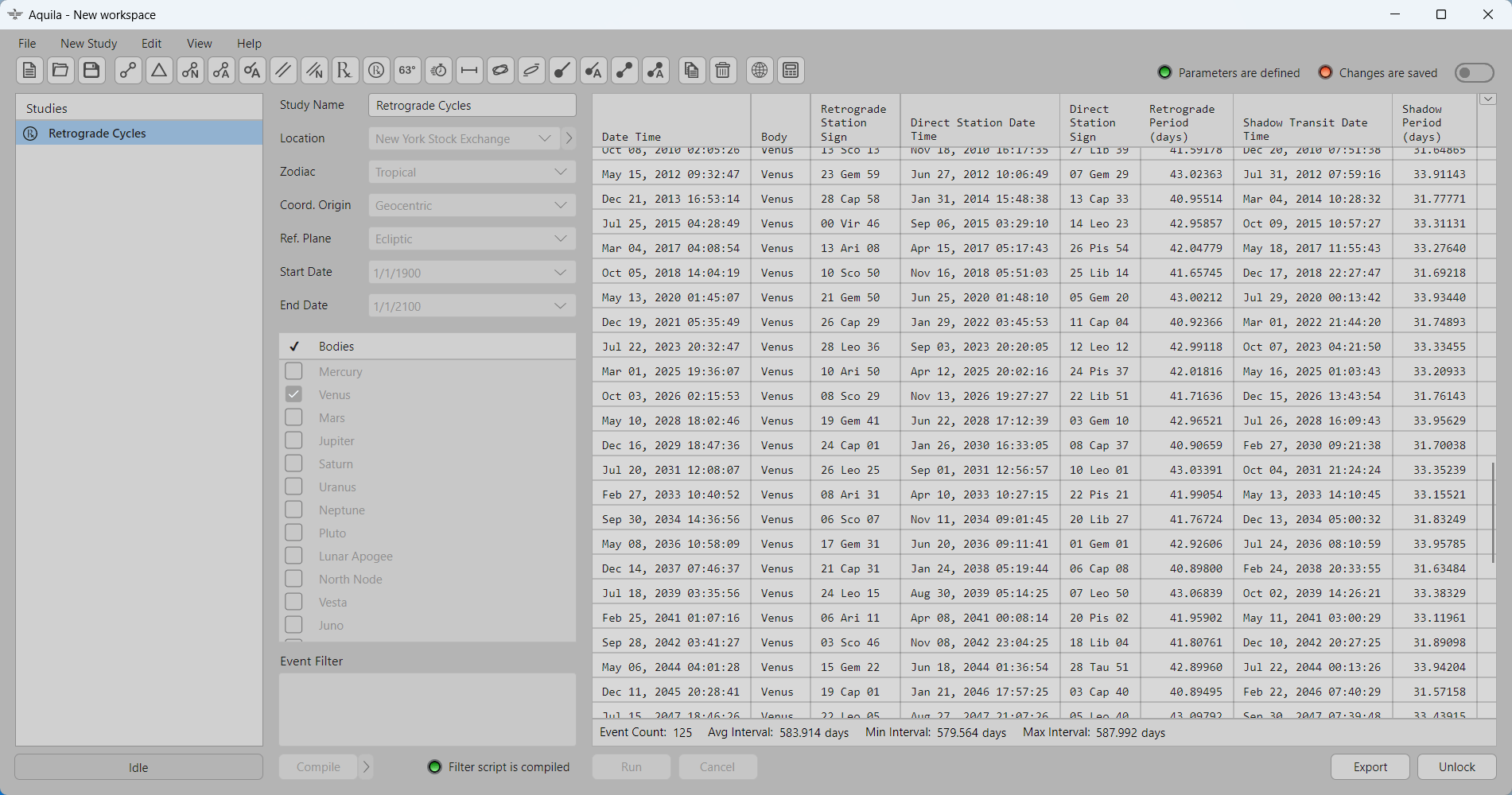This screenshot has height=795, width=1512.
Task: Check the Jupiter body checkbox
Action: pos(293,440)
